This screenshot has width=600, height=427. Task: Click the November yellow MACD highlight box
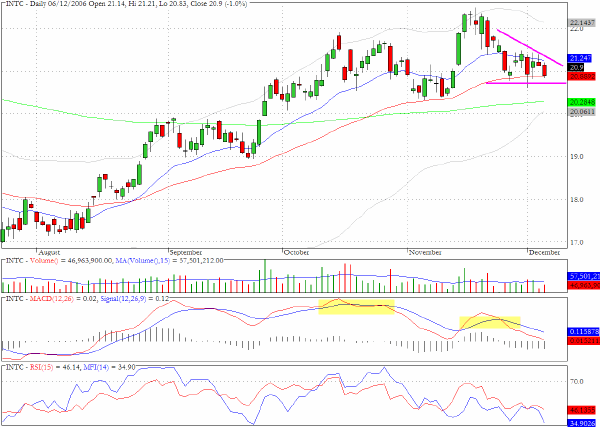pos(490,323)
